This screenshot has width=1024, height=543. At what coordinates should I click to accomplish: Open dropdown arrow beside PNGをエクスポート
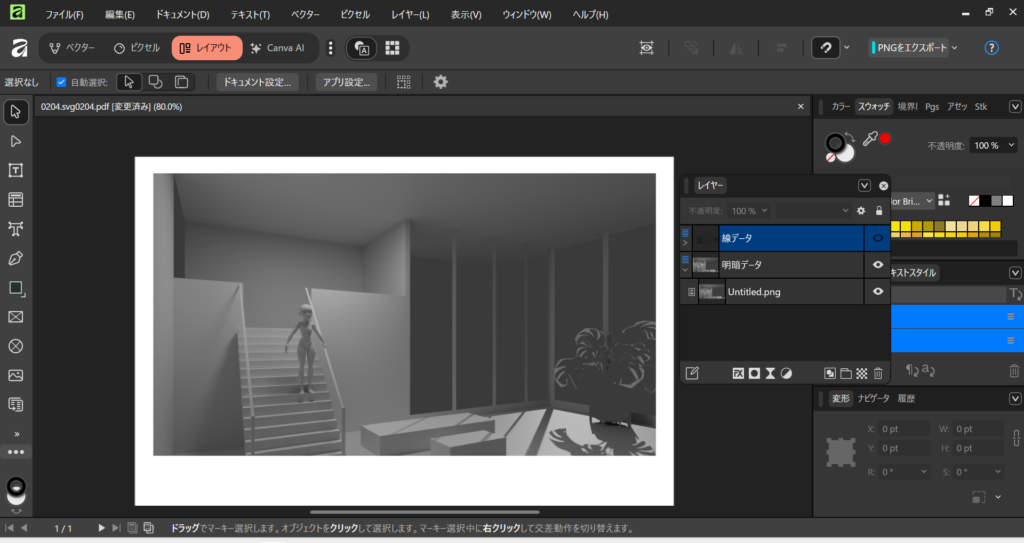(954, 47)
